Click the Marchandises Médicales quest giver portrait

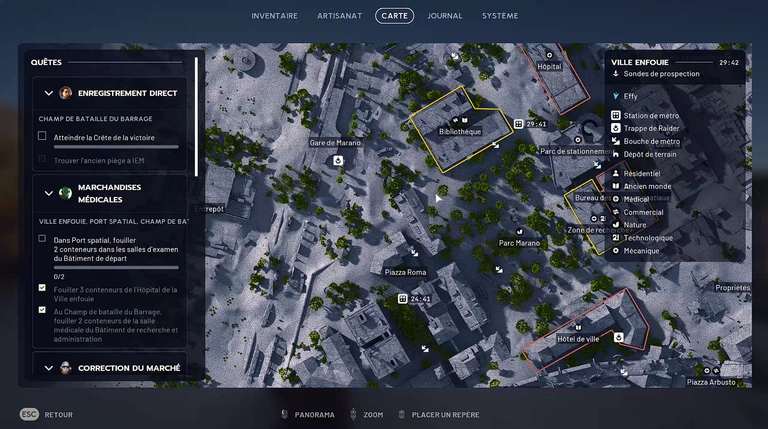click(x=65, y=193)
